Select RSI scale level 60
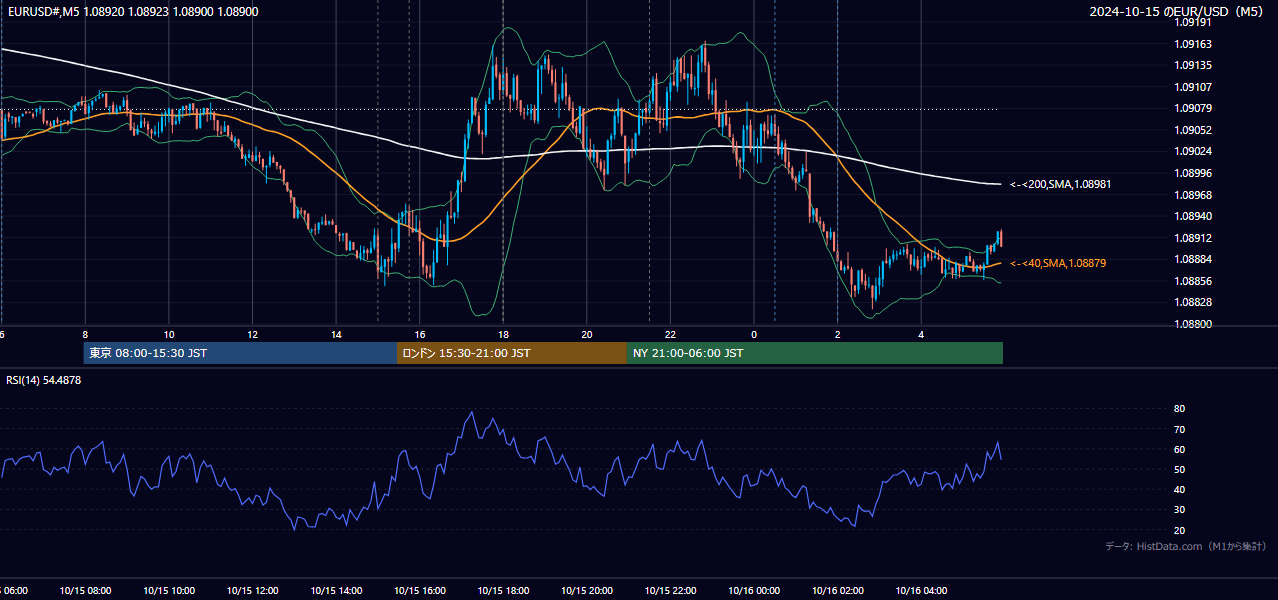The image size is (1278, 600). 1179,449
